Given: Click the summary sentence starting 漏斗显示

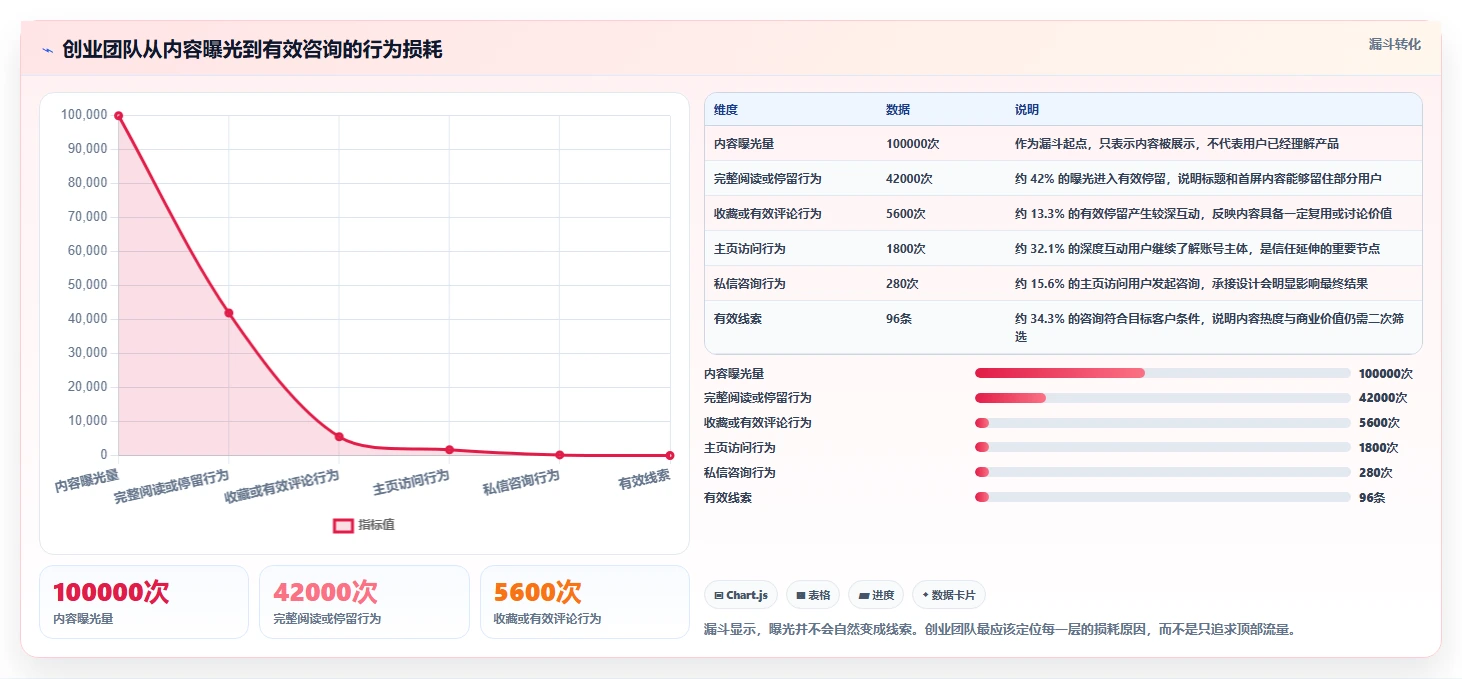Looking at the screenshot, I should click(1001, 630).
